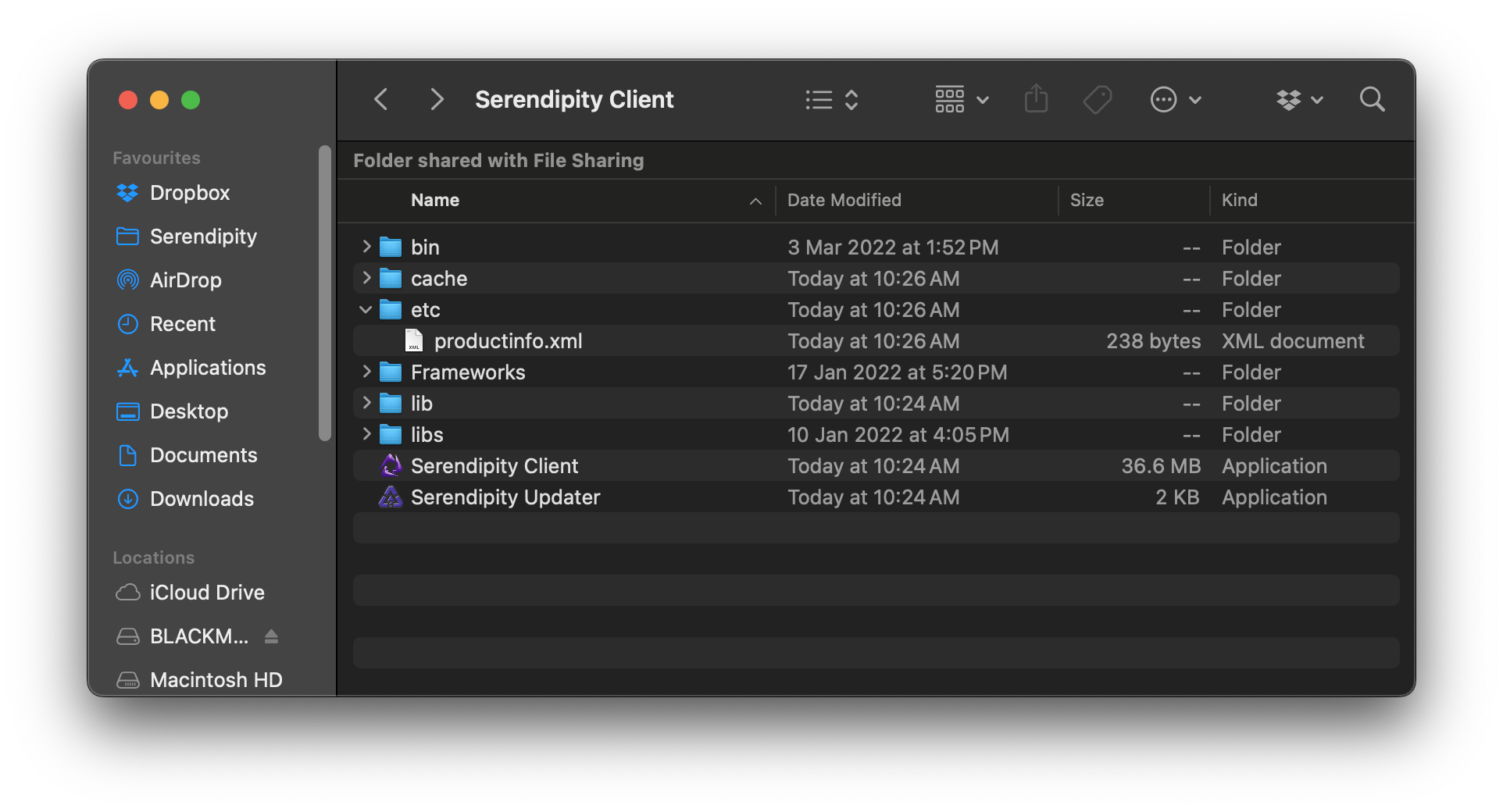Click date 10 Jan 2022 at 4:05 PM

(x=898, y=435)
